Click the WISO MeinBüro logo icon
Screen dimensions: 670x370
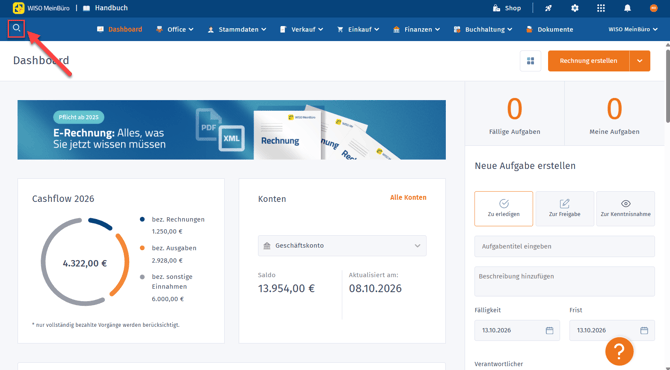[x=18, y=8]
